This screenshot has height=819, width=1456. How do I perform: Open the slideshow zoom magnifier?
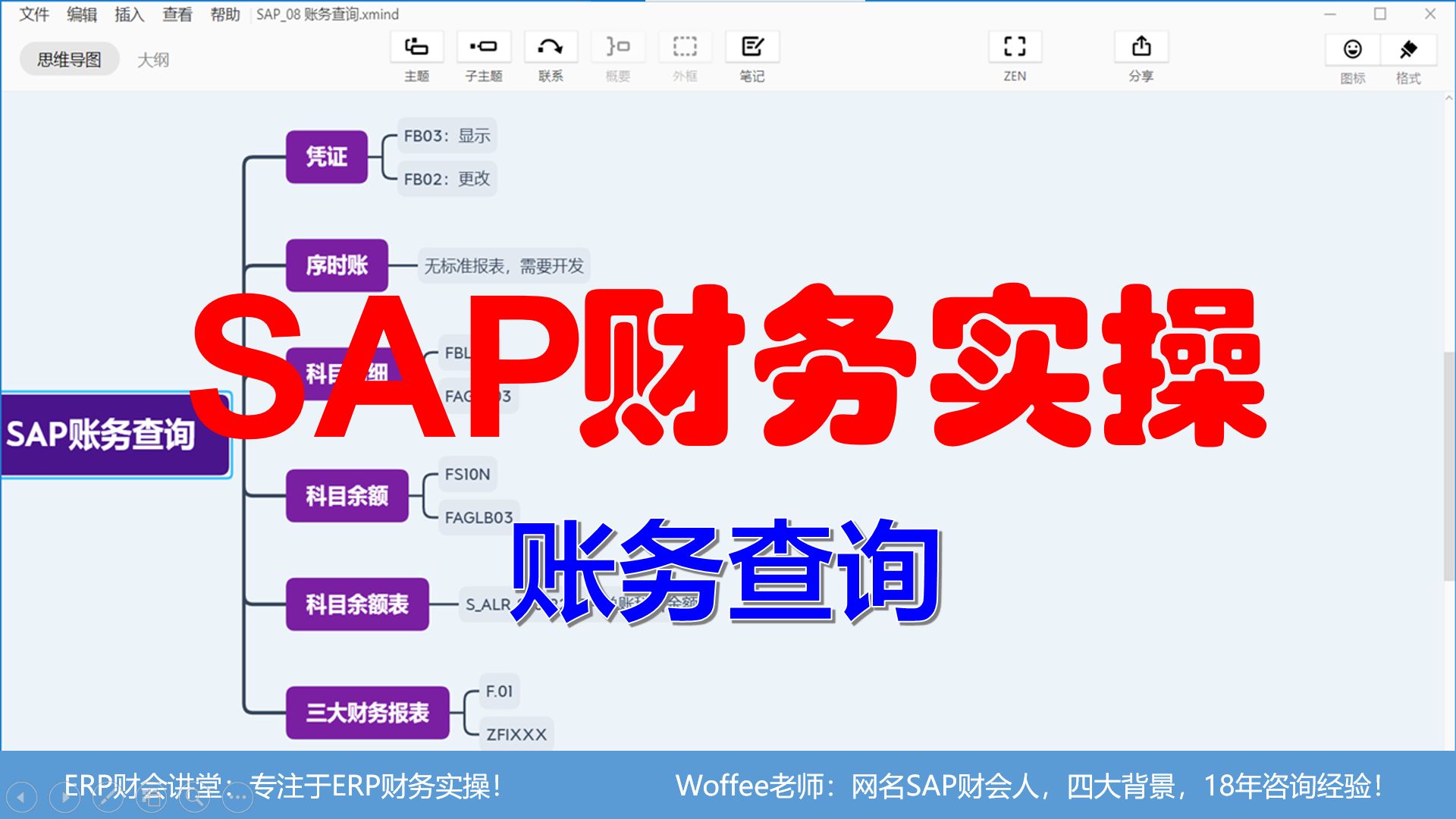194,797
